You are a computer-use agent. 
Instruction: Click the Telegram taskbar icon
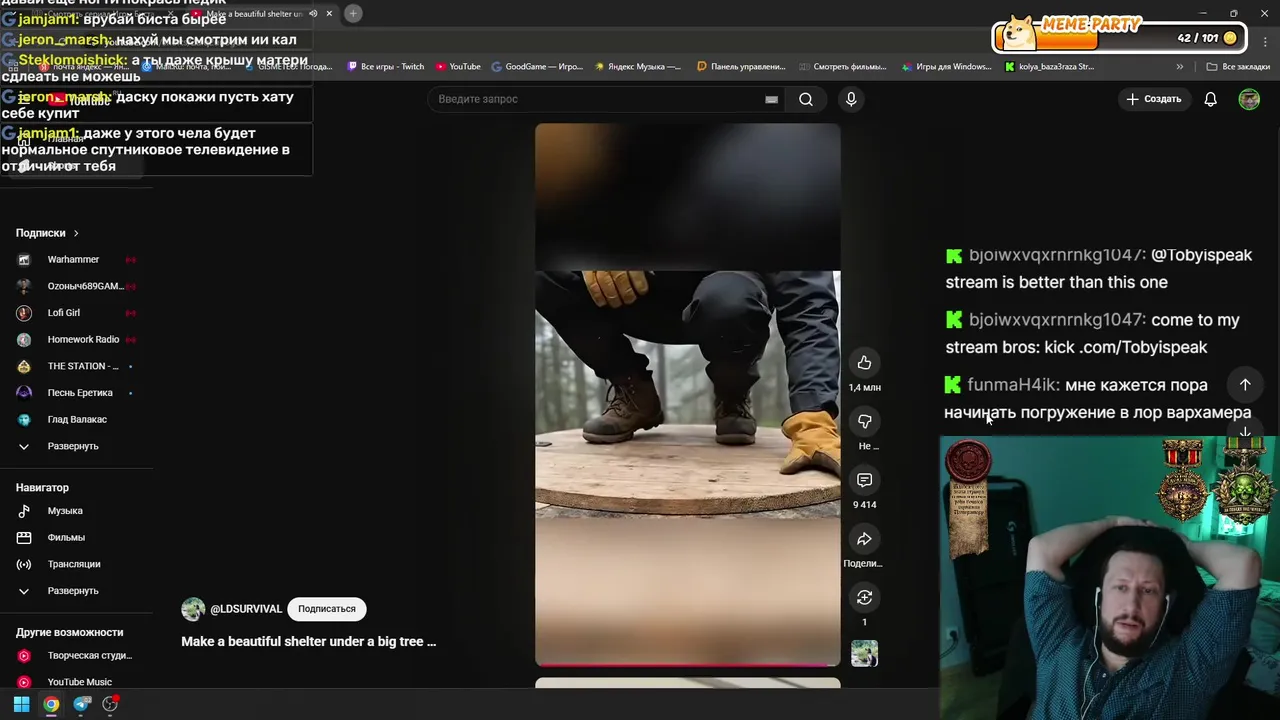point(81,704)
